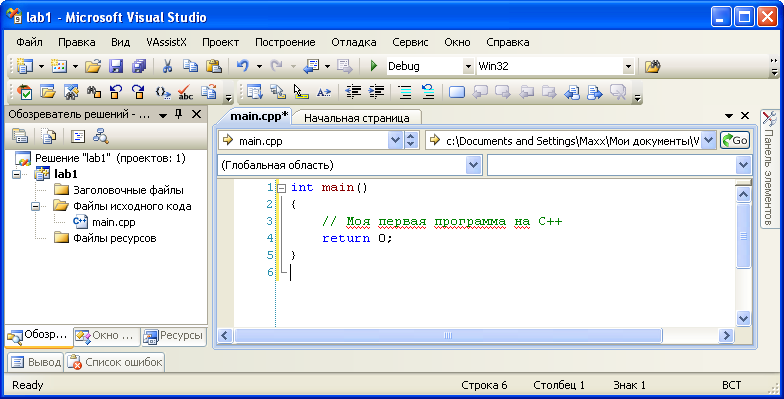Save main.cpp with the floppy disk icon
The width and height of the screenshot is (784, 399).
pos(116,66)
